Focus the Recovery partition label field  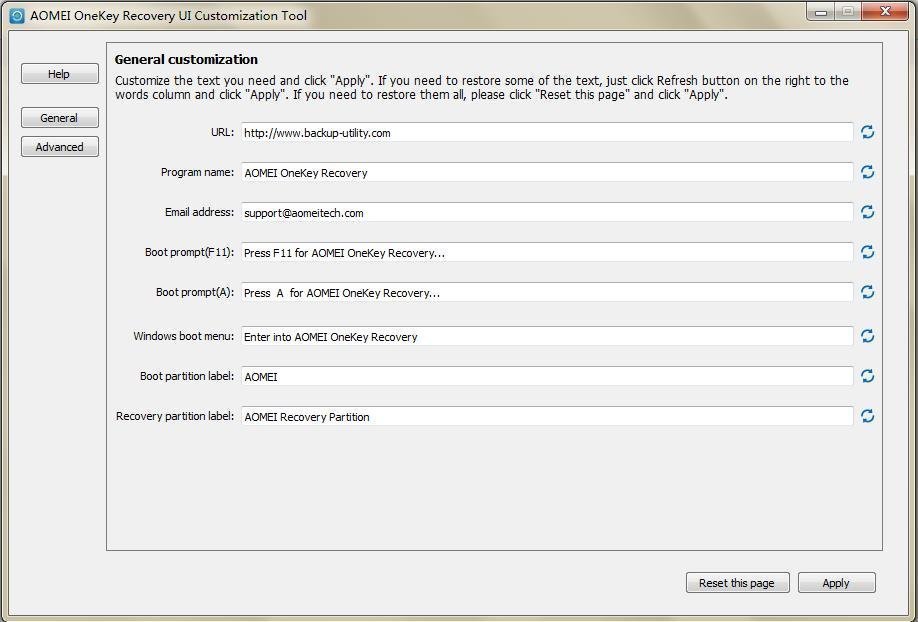(x=546, y=416)
